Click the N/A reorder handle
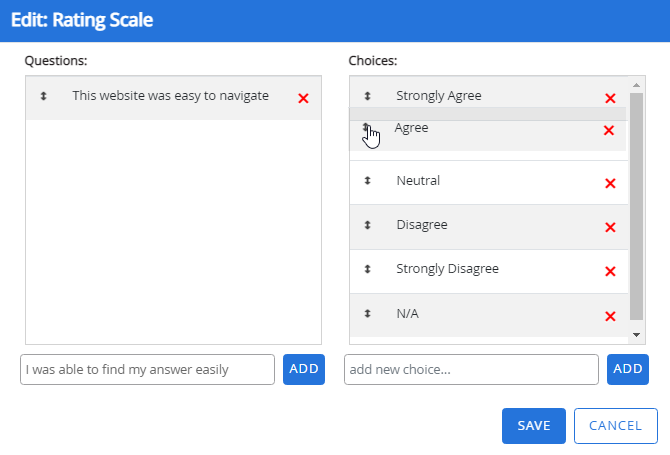 368,314
